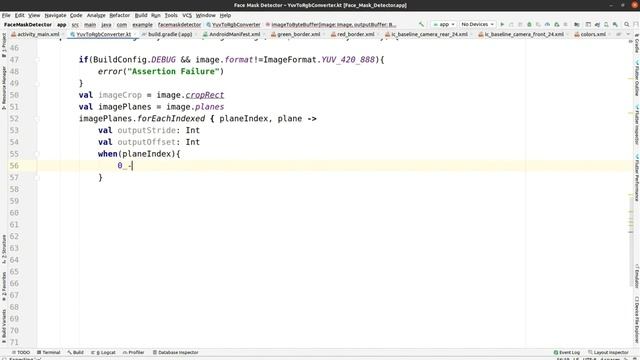Show hidden editor tabs dropdown arrow
Screen dimensions: 640x360
(x=628, y=34)
